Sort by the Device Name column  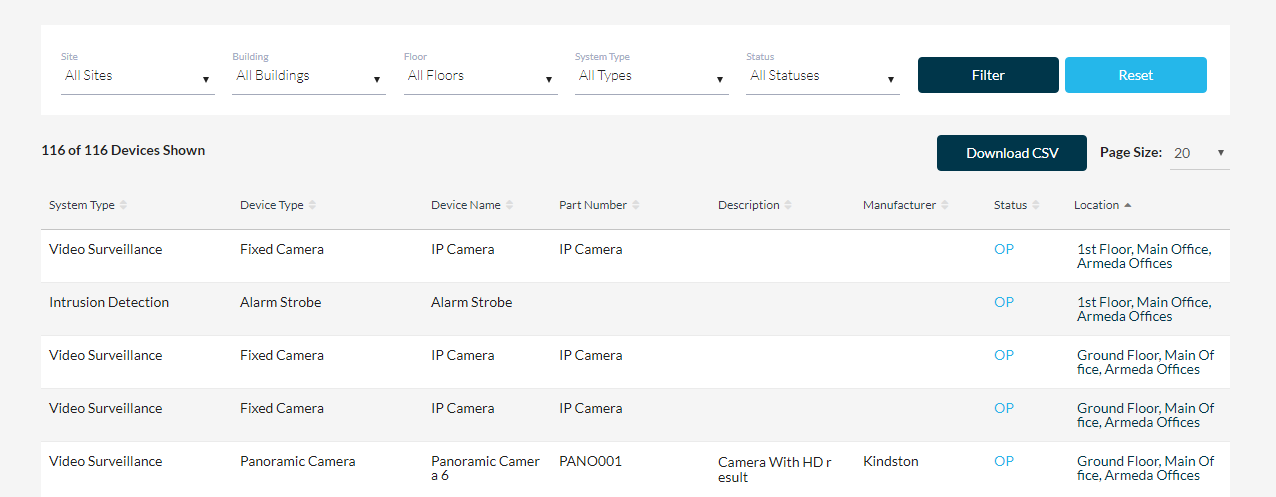[472, 205]
